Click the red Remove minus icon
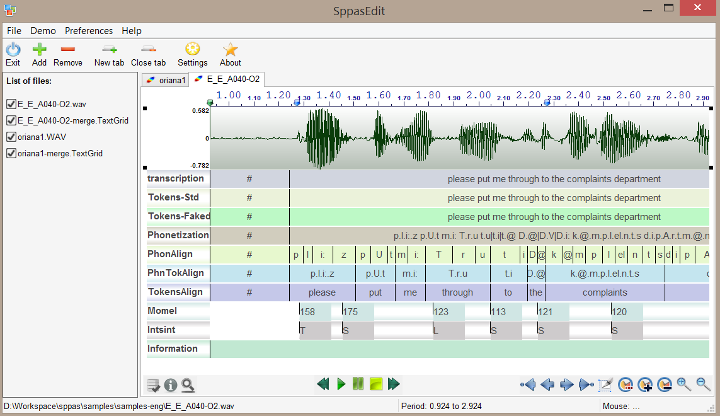 click(68, 49)
